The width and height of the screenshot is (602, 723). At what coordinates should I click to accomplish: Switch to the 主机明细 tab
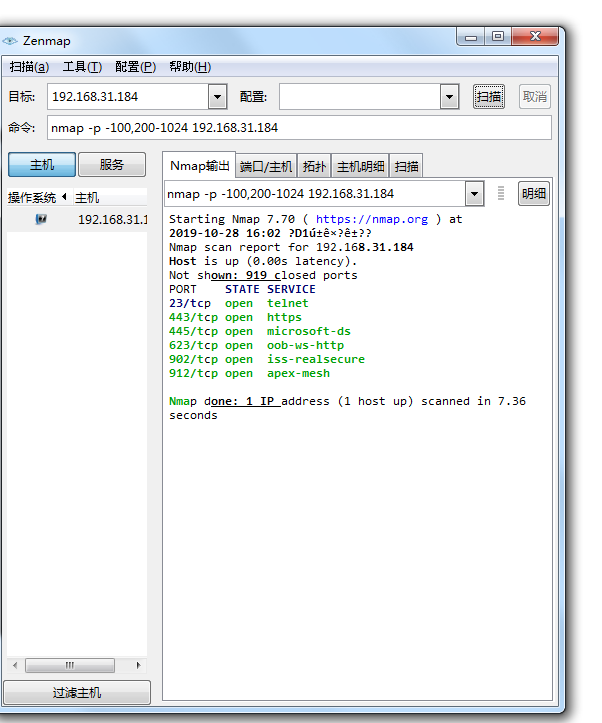pos(360,166)
